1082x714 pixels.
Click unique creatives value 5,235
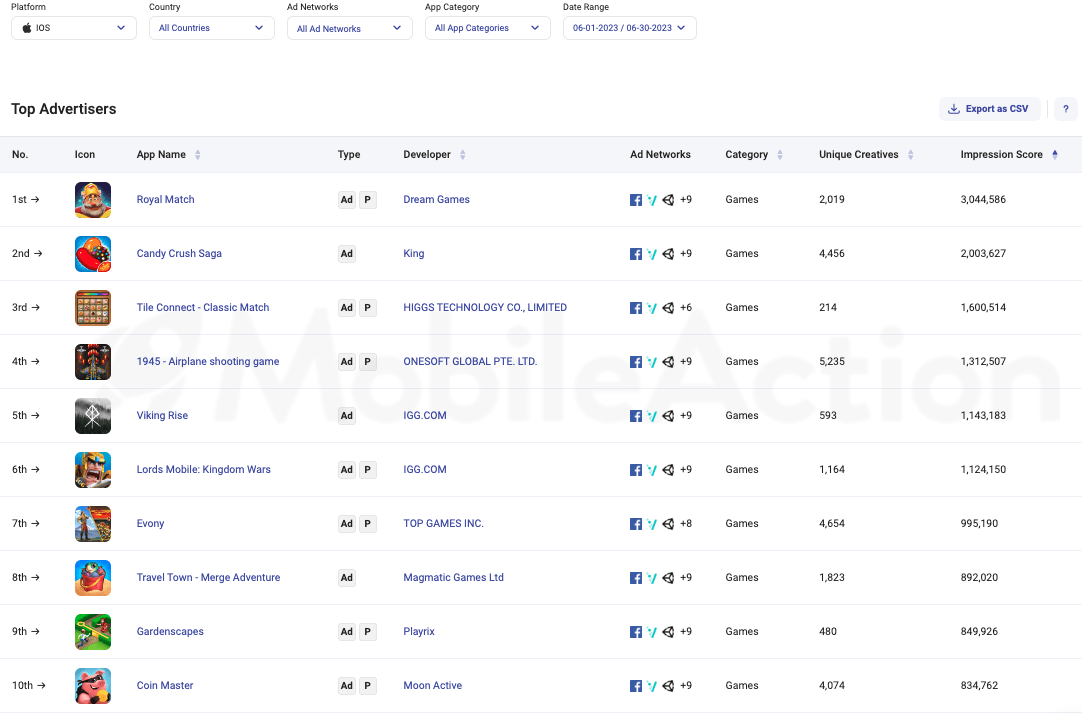(832, 361)
